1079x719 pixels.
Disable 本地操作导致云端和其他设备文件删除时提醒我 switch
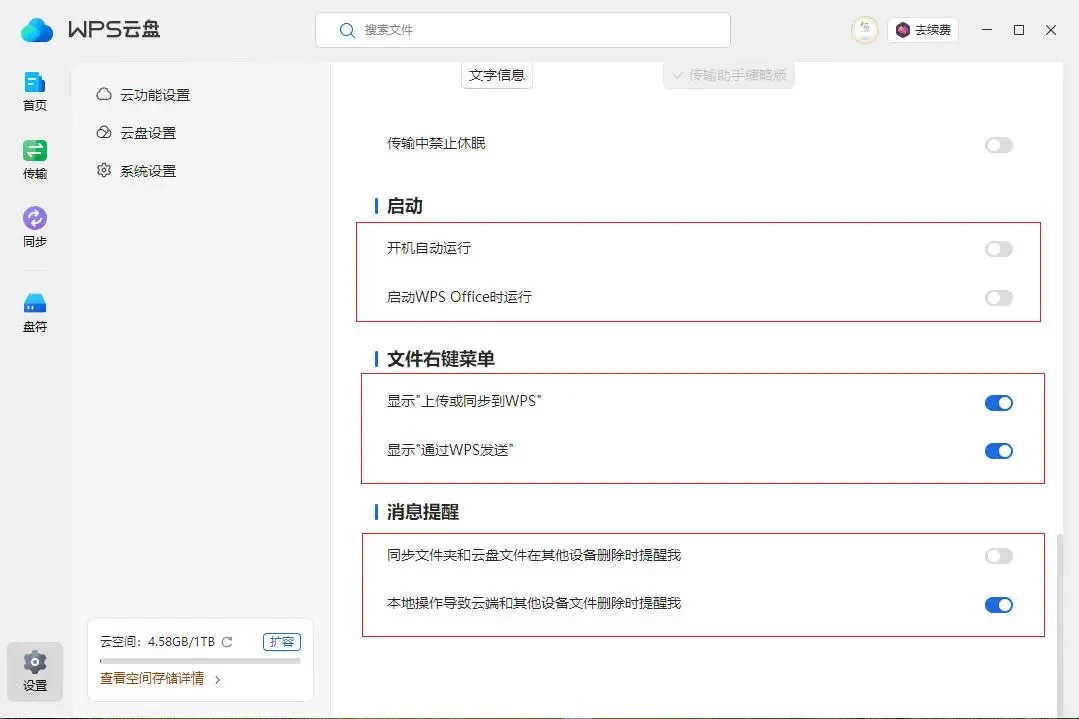(998, 605)
